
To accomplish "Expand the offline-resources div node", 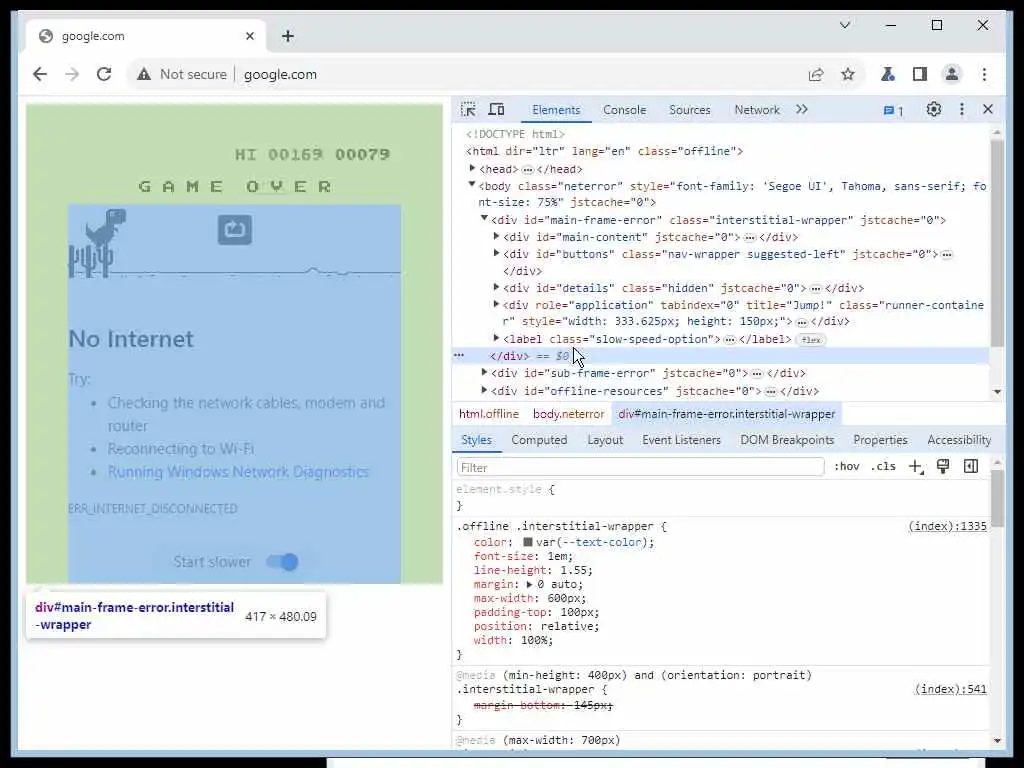I will pos(484,390).
